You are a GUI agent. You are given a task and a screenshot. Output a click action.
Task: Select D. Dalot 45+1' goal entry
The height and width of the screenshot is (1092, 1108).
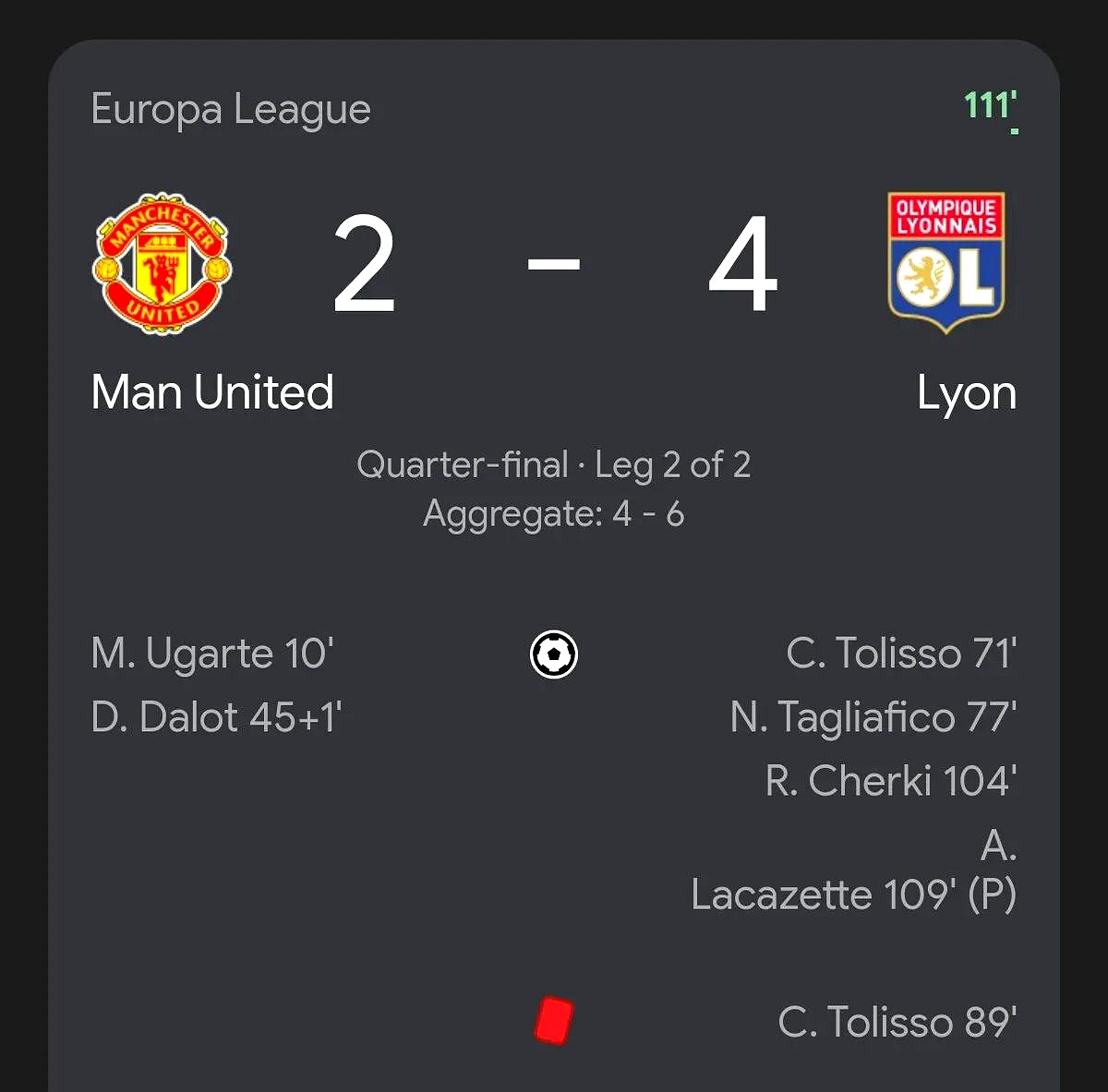click(217, 717)
